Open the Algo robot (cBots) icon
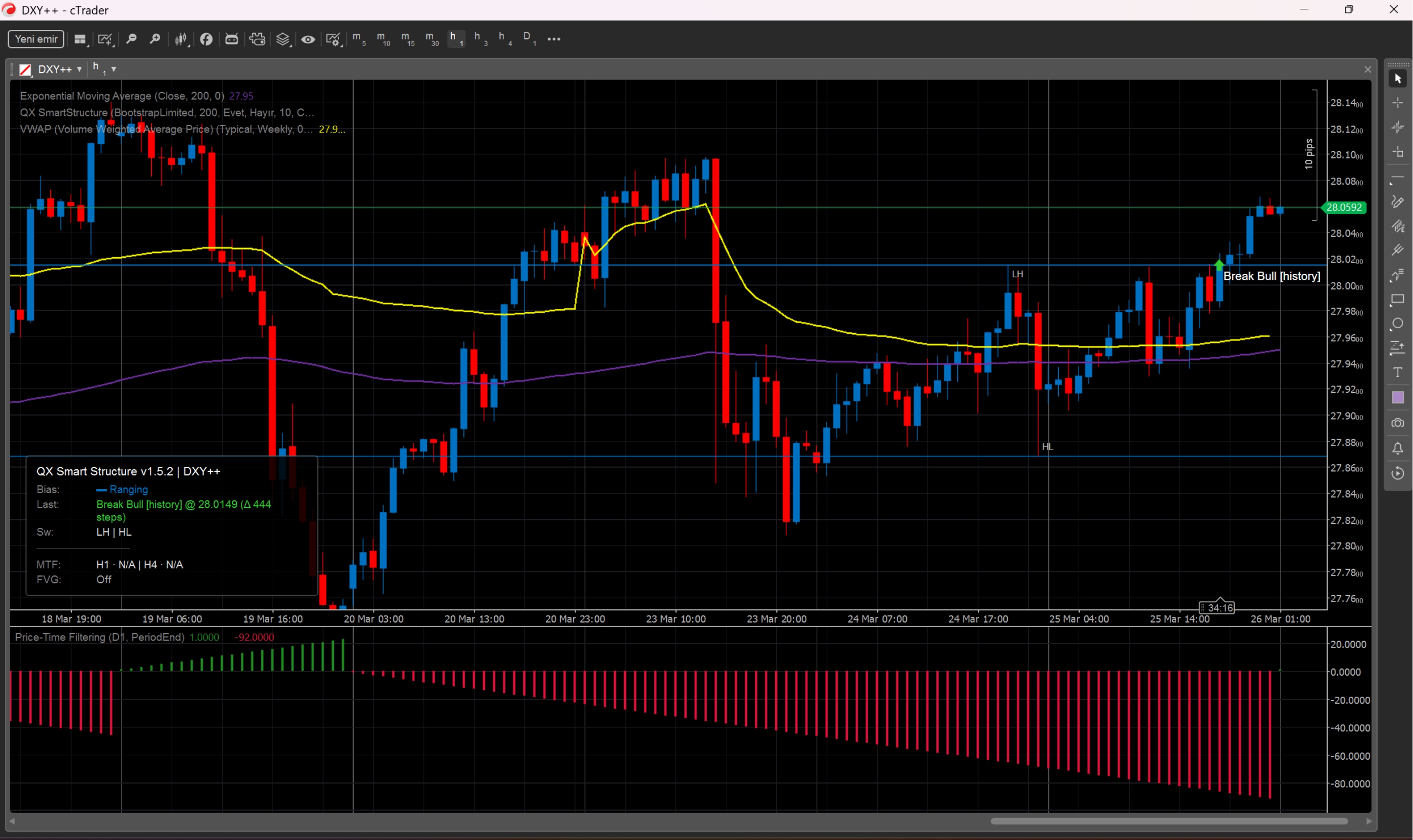 point(232,39)
